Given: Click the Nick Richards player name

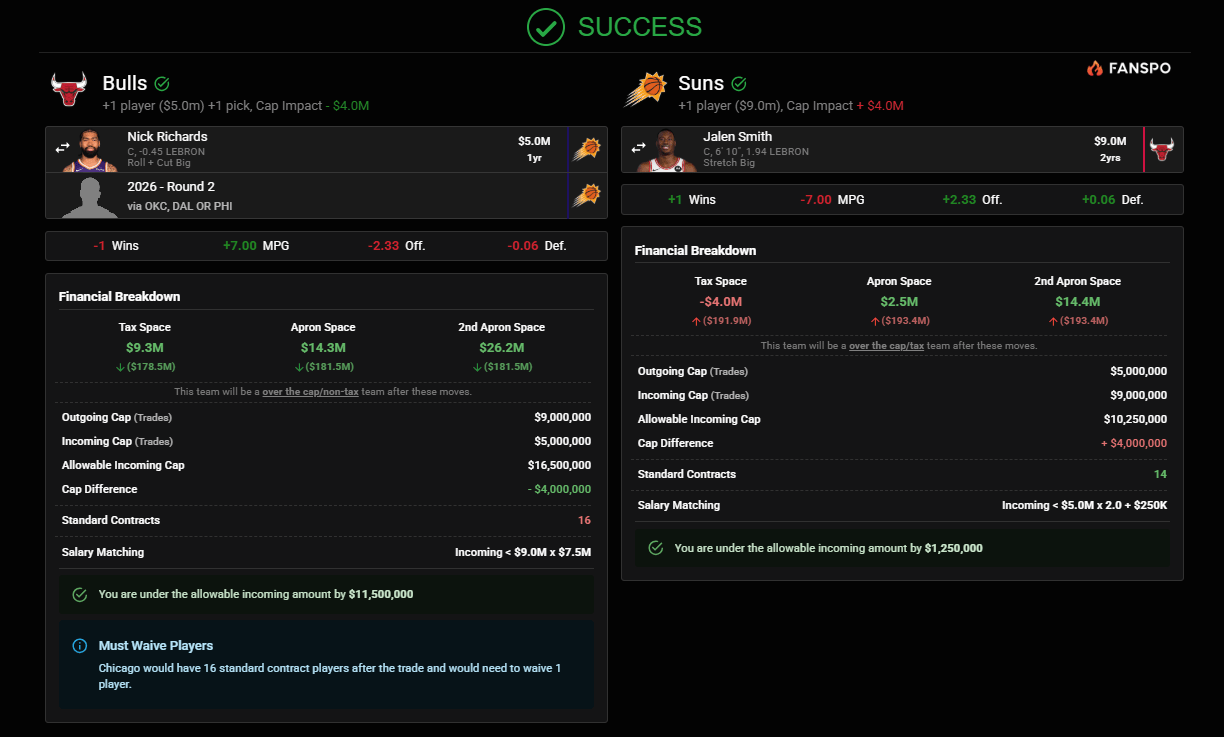Looking at the screenshot, I should click(x=167, y=137).
